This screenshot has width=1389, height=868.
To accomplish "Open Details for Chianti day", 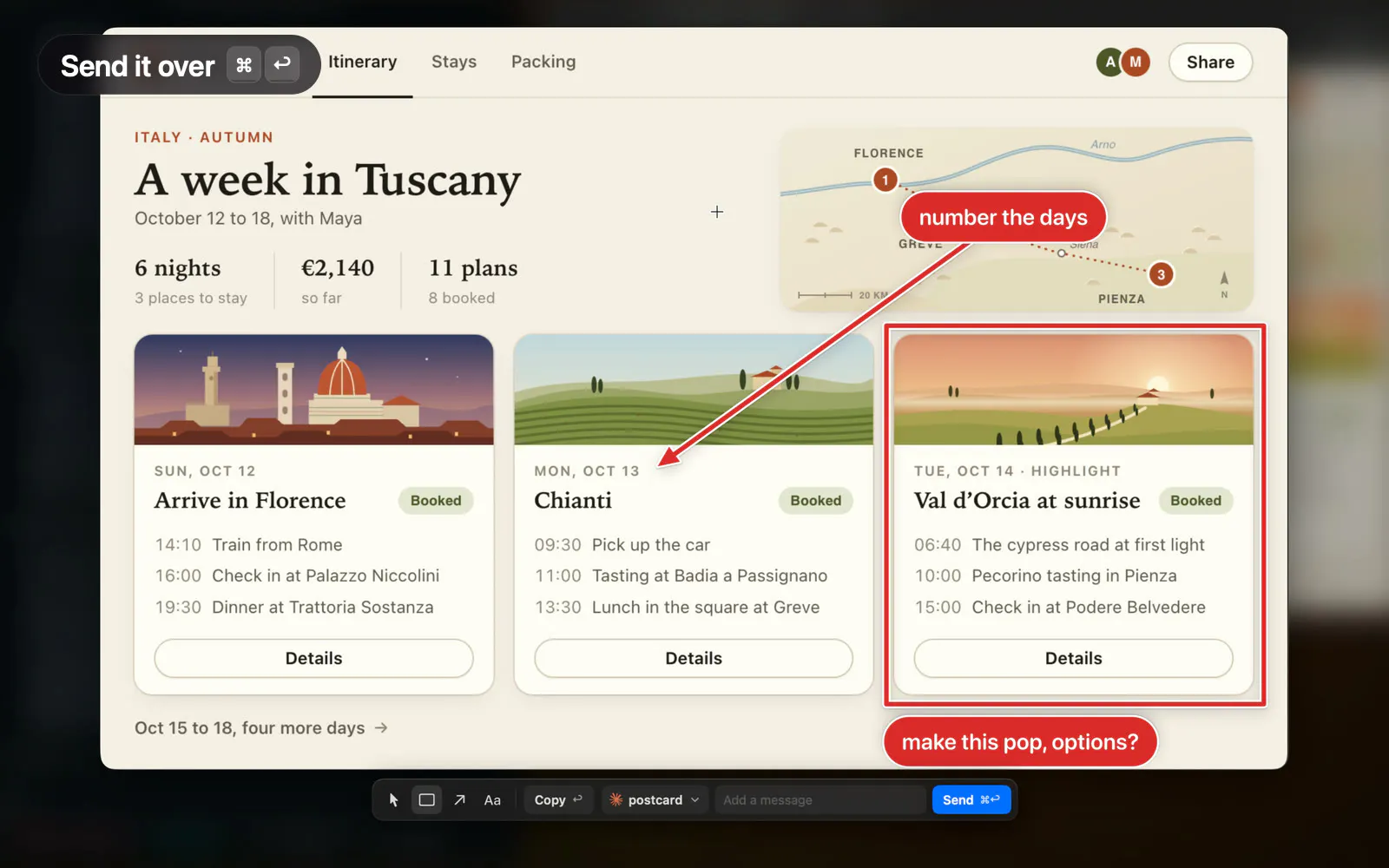I will click(x=694, y=659).
